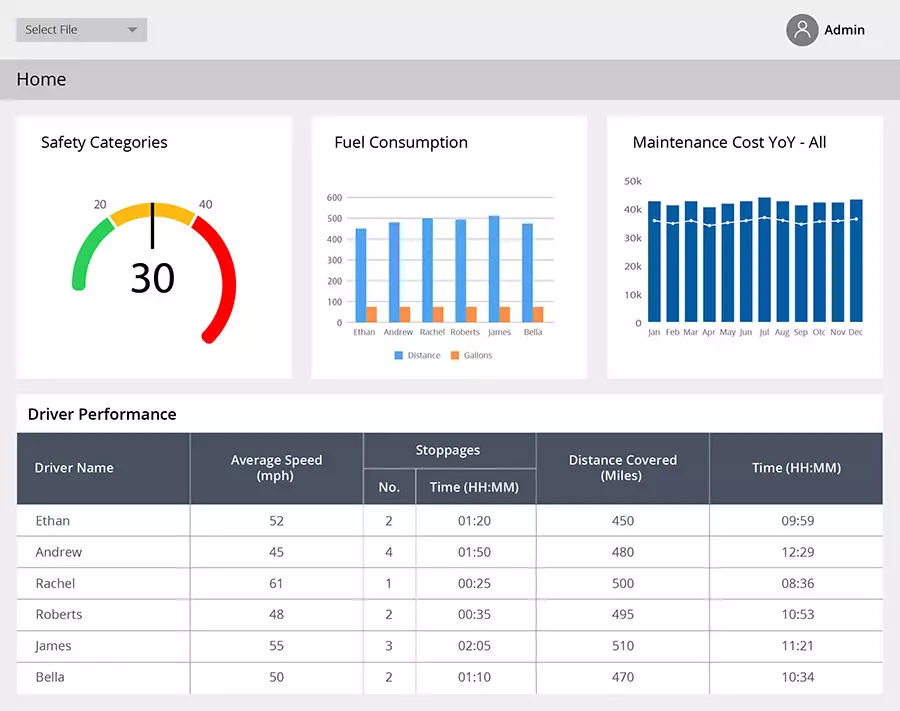The height and width of the screenshot is (711, 900).
Task: Click the Admin username label
Action: click(844, 30)
